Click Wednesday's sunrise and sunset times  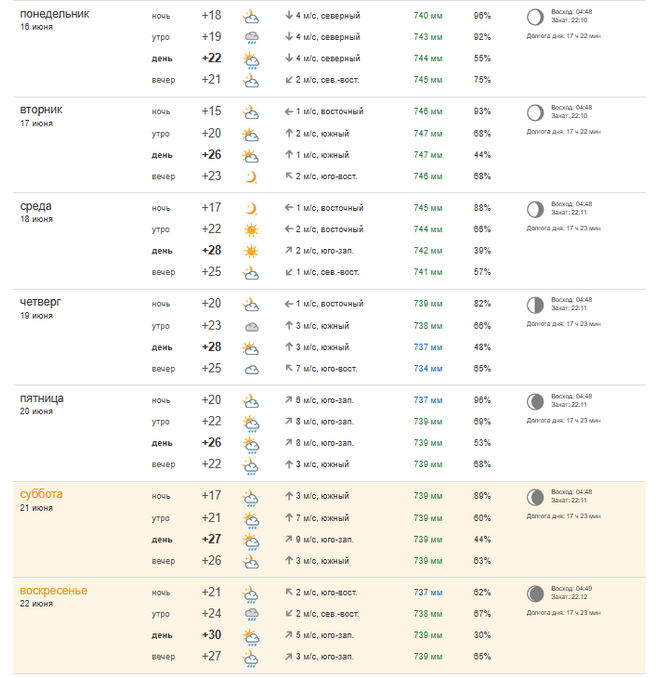click(x=572, y=207)
